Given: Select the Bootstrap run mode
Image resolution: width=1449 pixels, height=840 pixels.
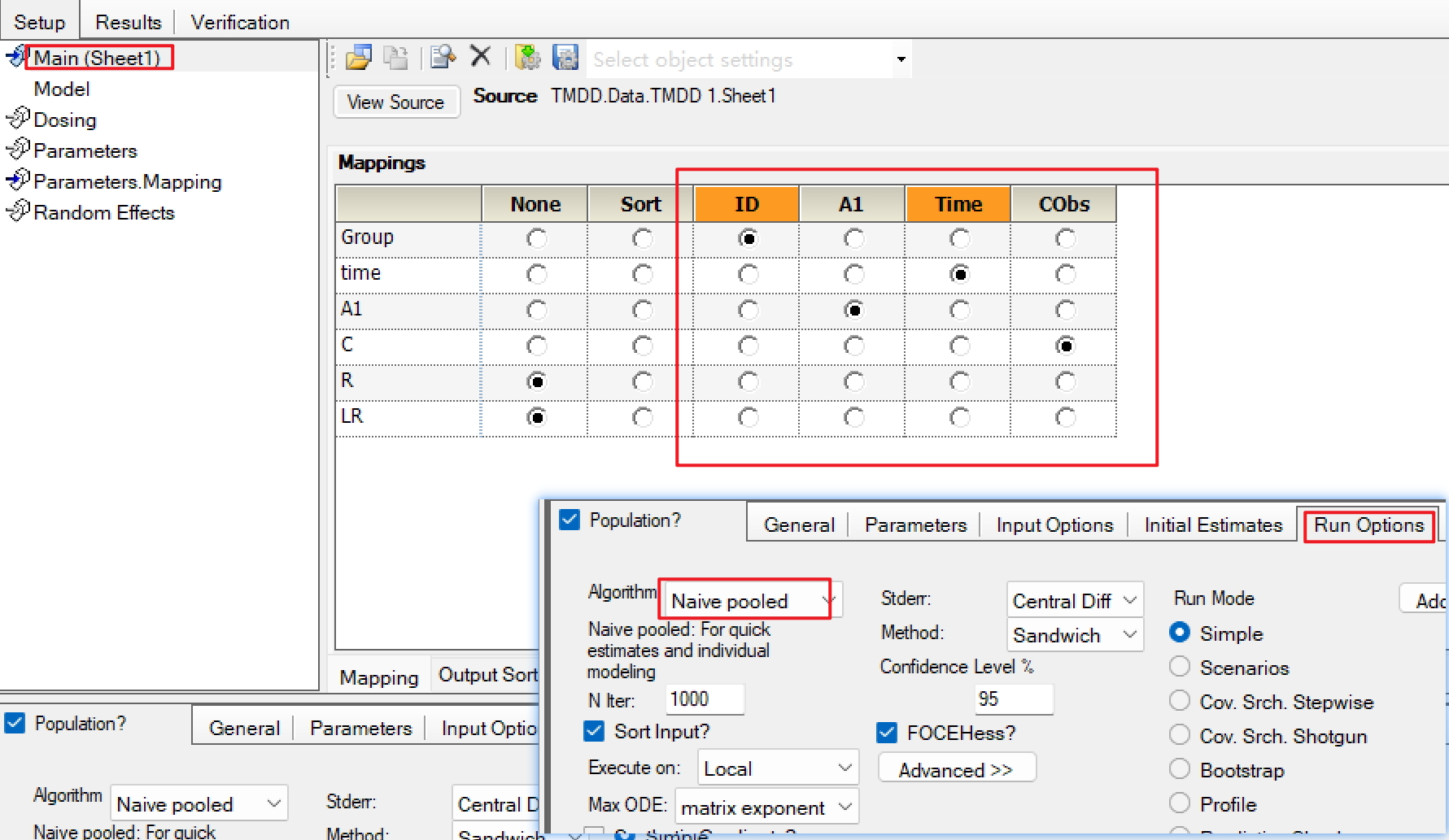Looking at the screenshot, I should pyautogui.click(x=1180, y=768).
